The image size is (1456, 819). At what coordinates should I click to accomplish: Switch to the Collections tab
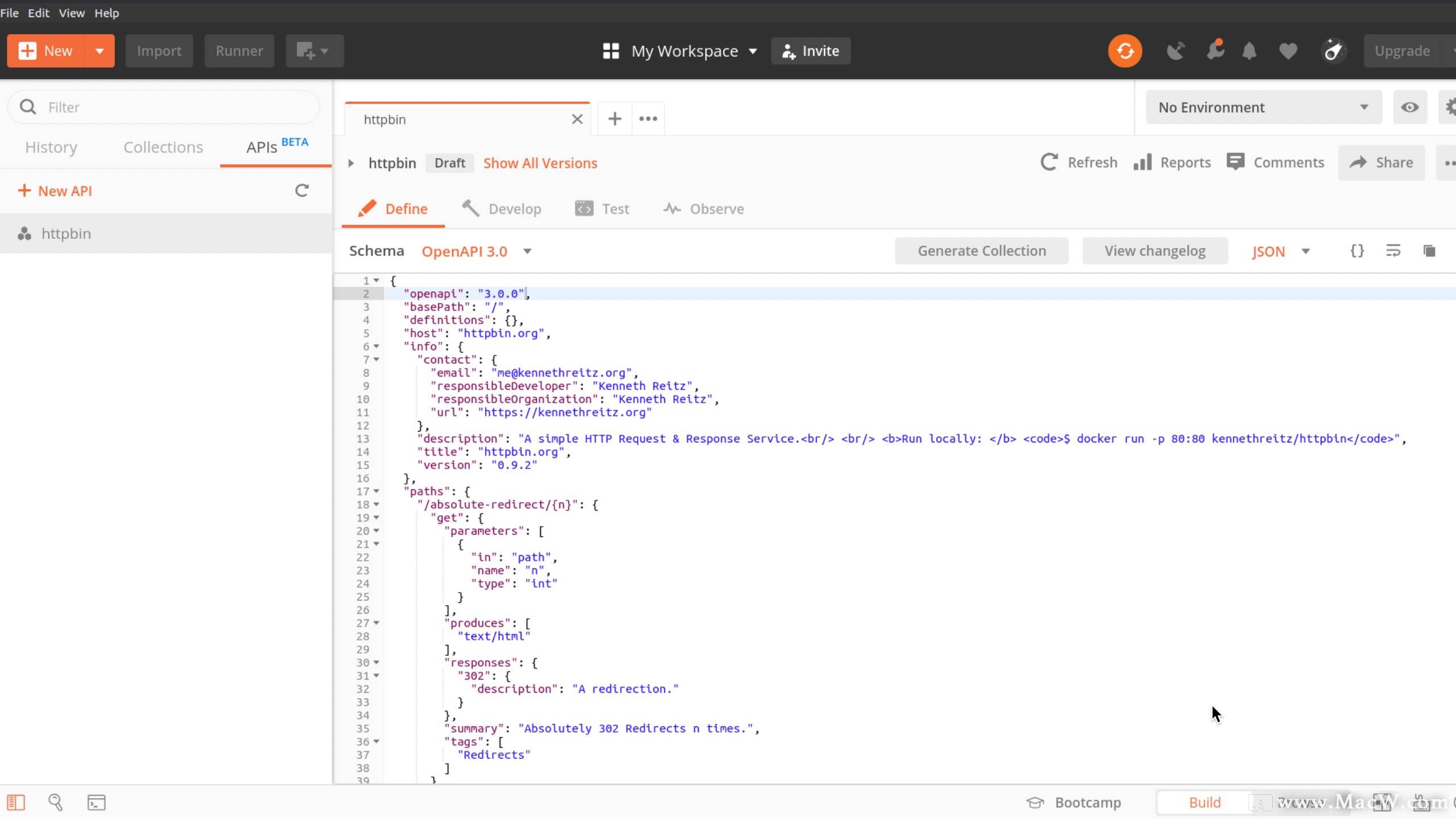[x=163, y=147]
